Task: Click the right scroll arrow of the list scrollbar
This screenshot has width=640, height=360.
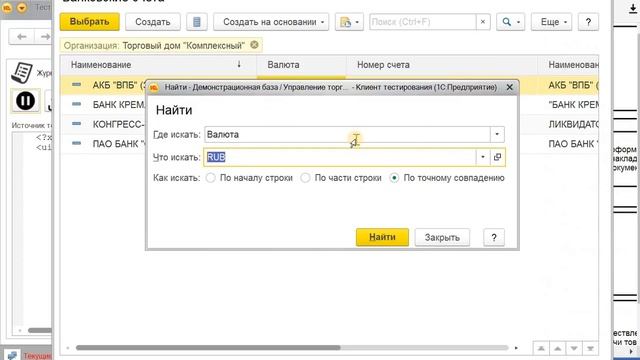Action: 516,348
